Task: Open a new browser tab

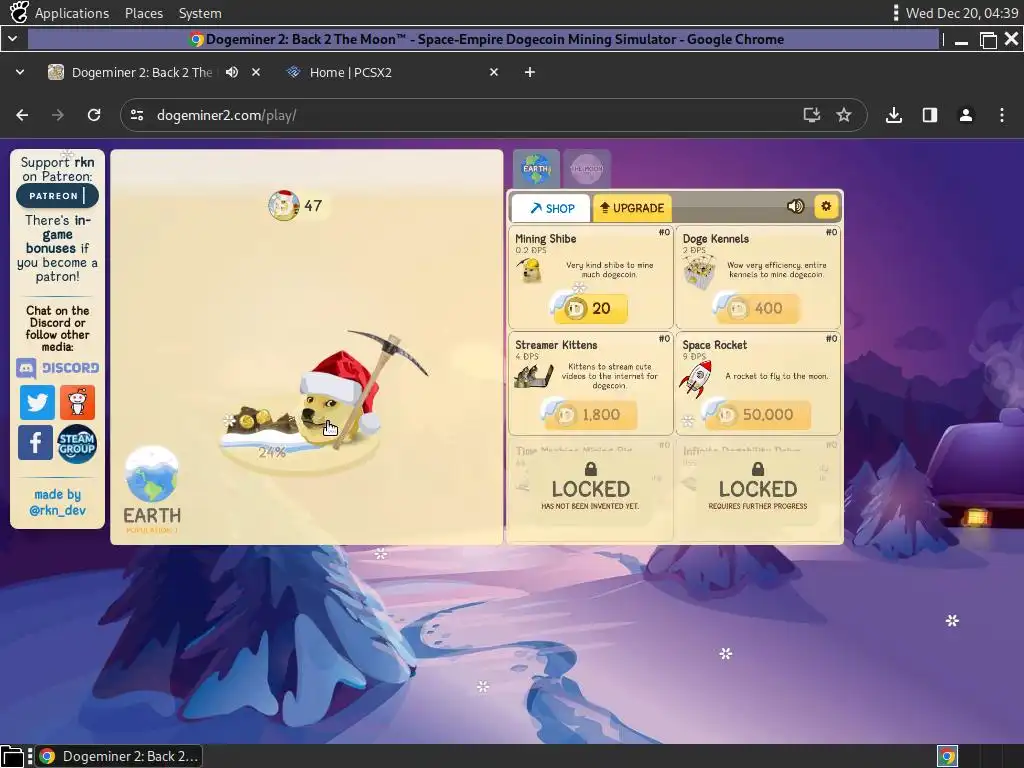Action: pos(530,72)
